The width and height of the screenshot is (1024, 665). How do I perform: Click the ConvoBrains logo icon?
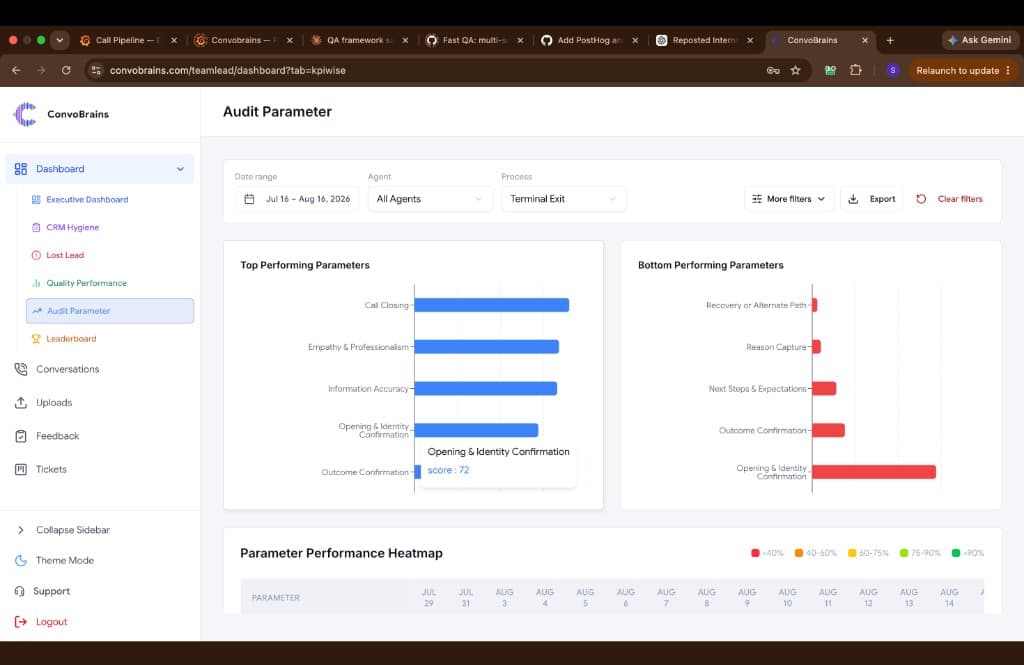[25, 114]
